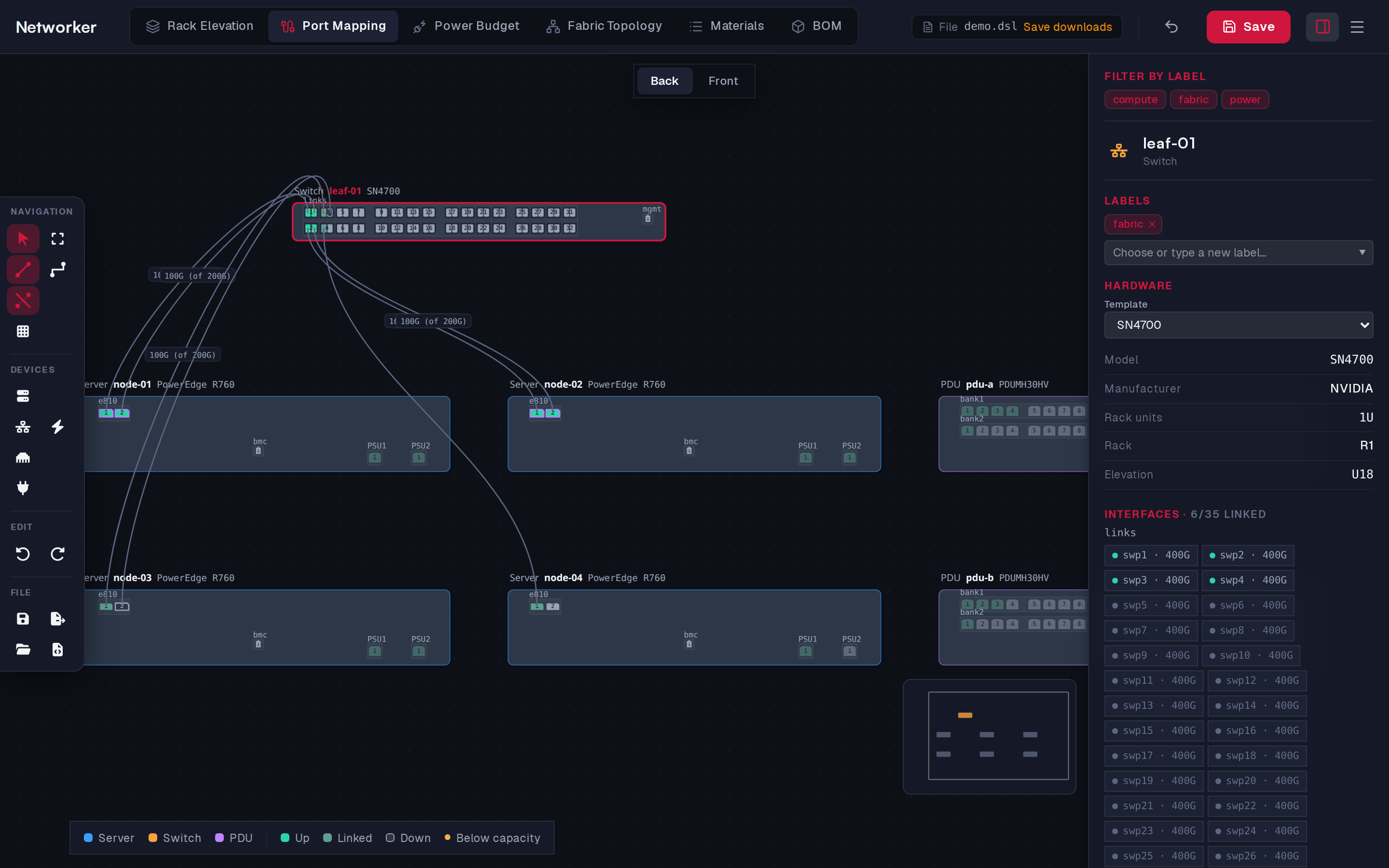
Task: Click the fit-to-screen frame icon
Action: tap(57, 239)
